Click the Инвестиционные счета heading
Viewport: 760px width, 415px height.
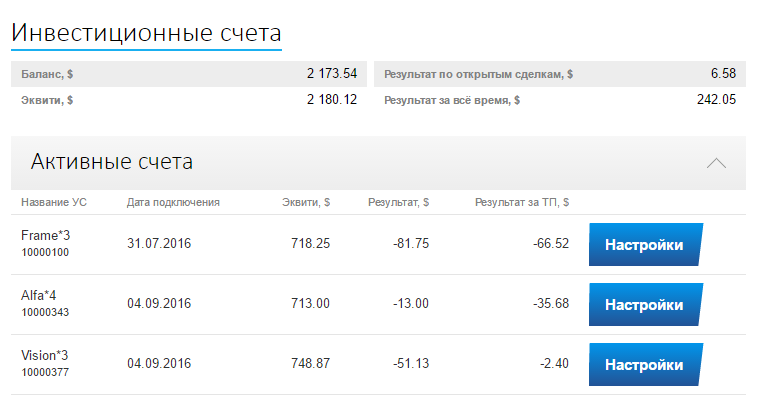coord(146,32)
